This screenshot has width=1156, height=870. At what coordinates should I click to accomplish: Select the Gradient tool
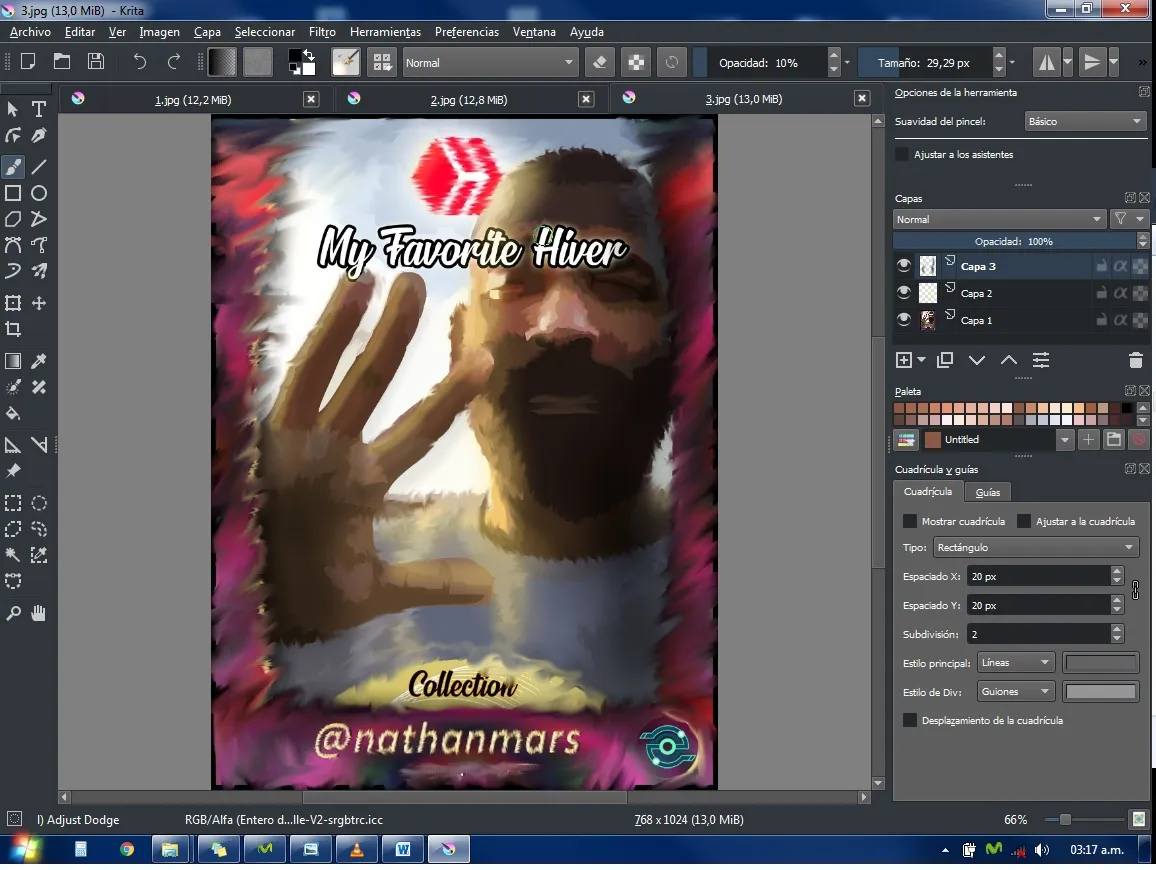click(x=13, y=361)
